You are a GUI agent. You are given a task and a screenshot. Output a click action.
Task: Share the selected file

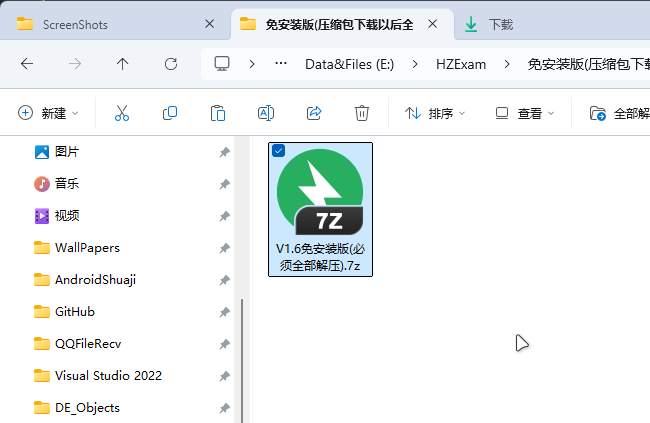pyautogui.click(x=314, y=113)
